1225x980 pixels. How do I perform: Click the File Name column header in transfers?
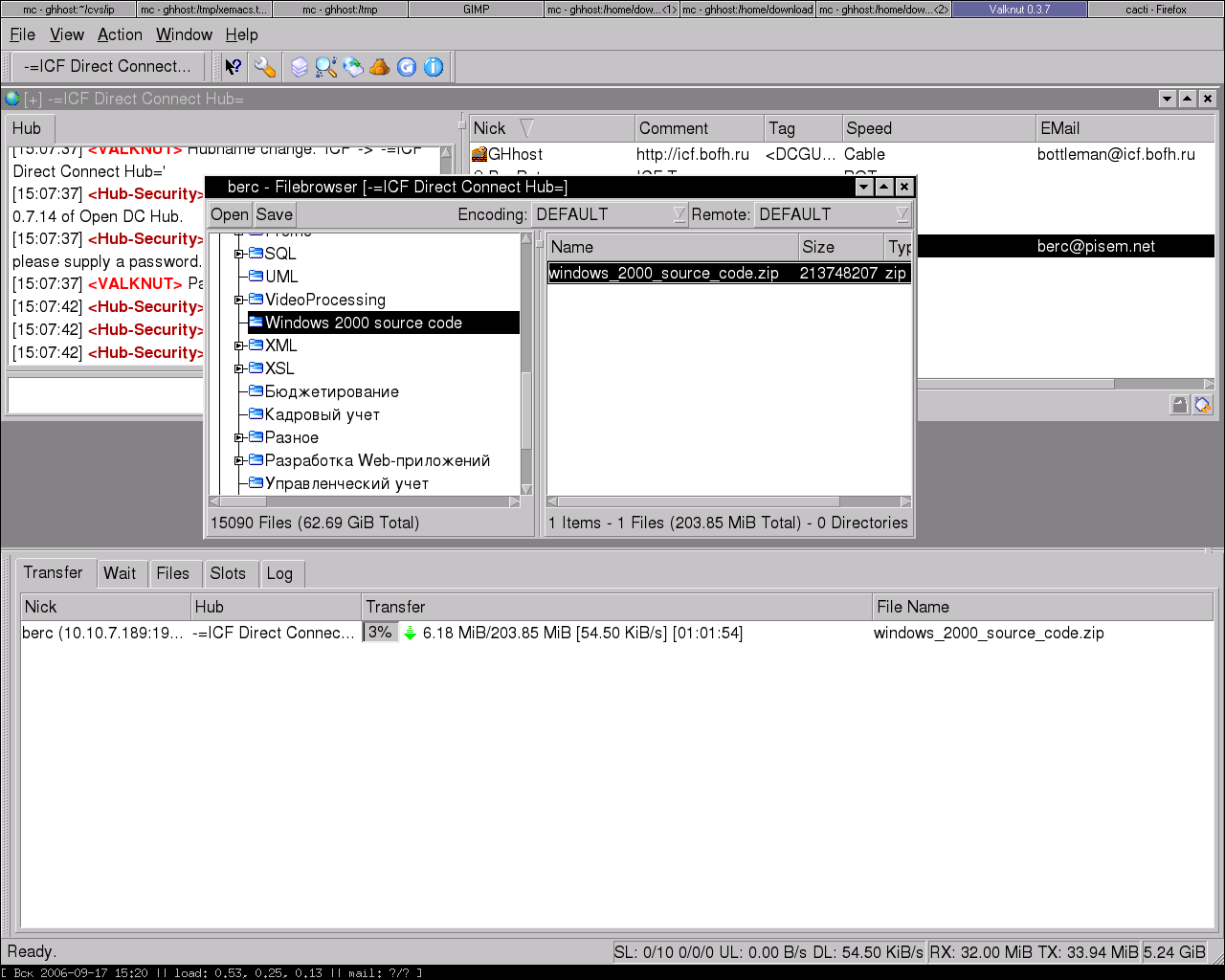(x=1042, y=607)
